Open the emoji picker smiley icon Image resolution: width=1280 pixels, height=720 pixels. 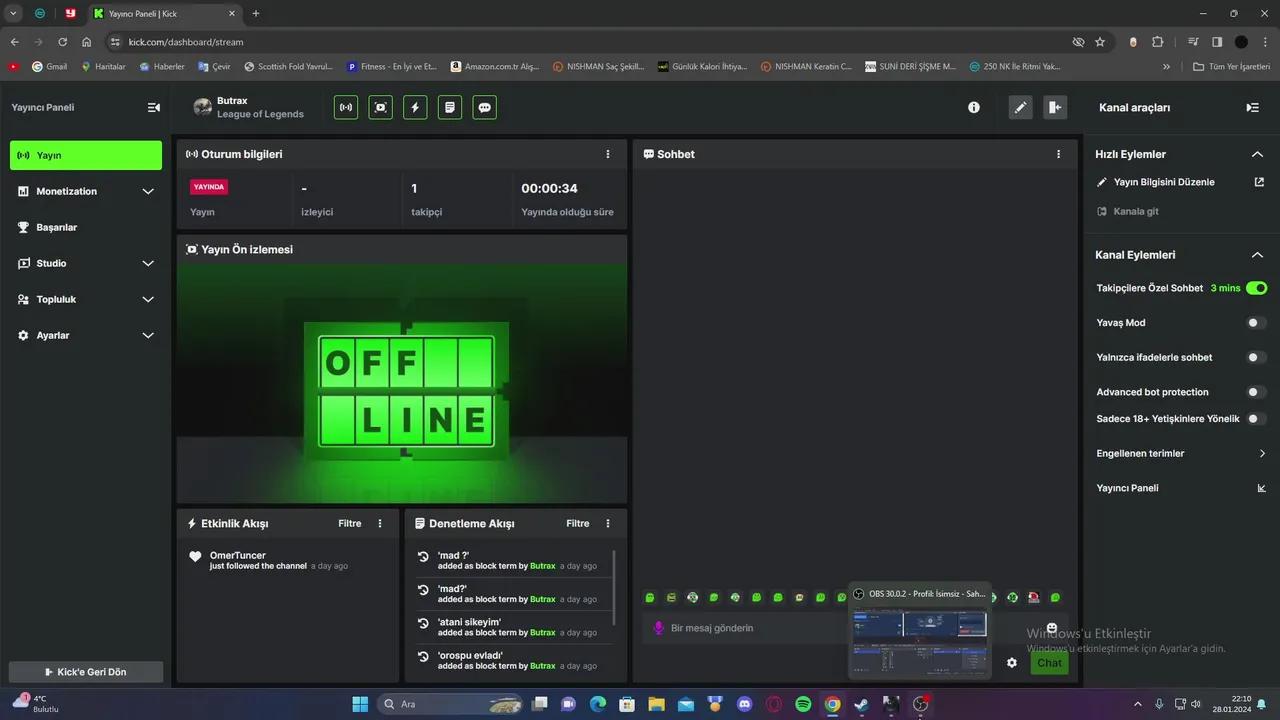pyautogui.click(x=1052, y=628)
